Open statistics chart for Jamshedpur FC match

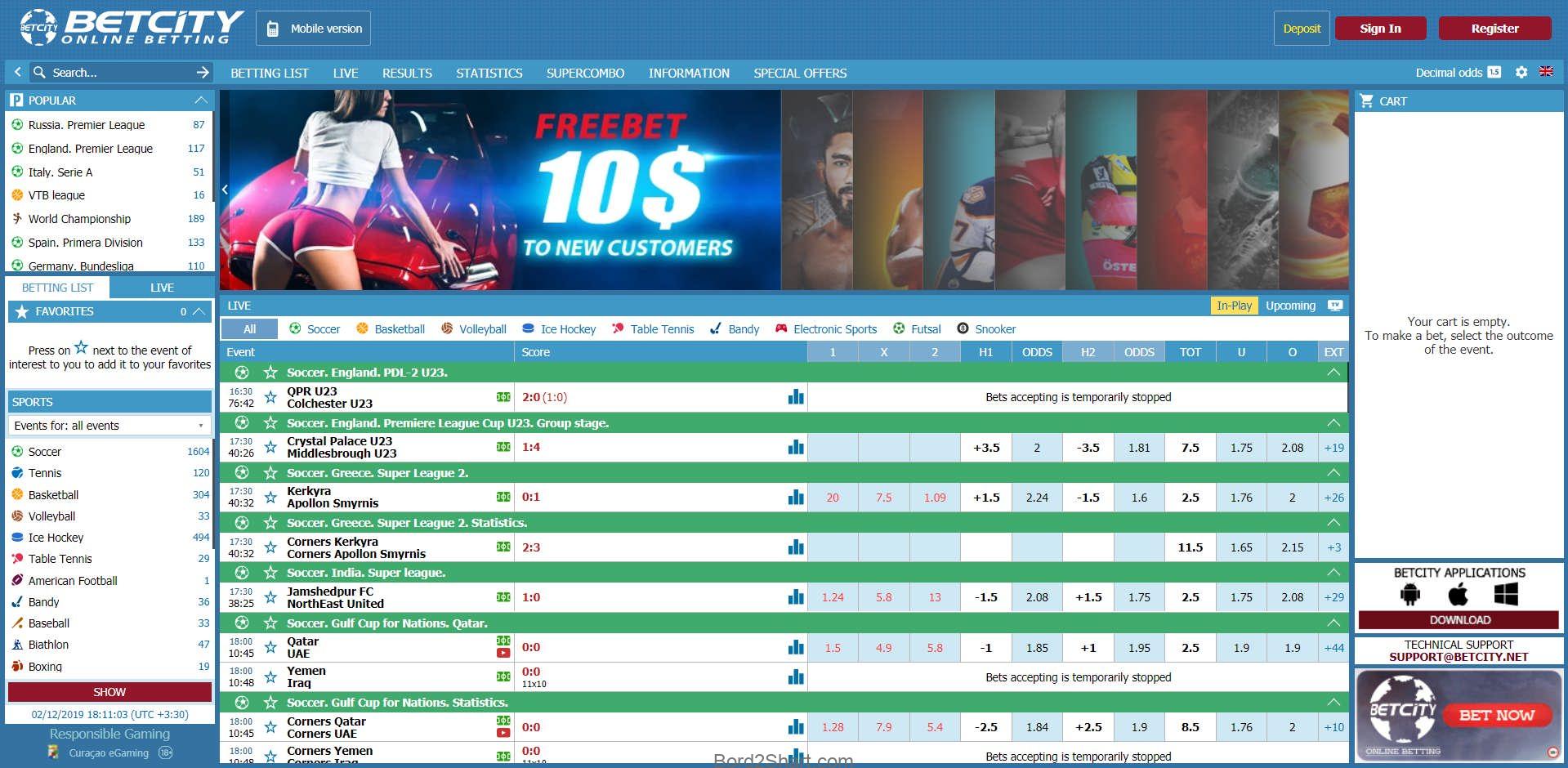pos(796,597)
